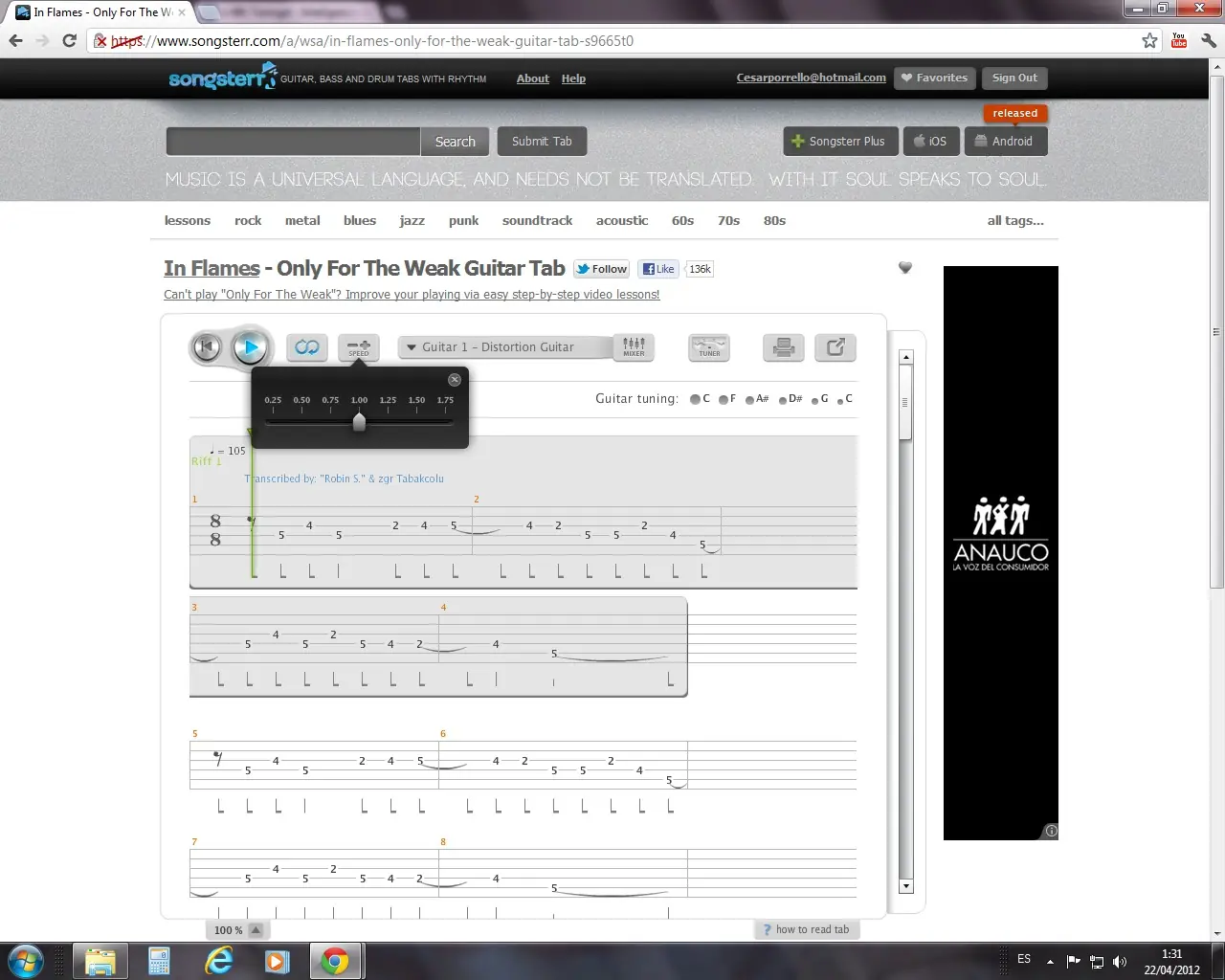Go back in Chrome
The height and width of the screenshot is (980, 1225).
coord(16,40)
